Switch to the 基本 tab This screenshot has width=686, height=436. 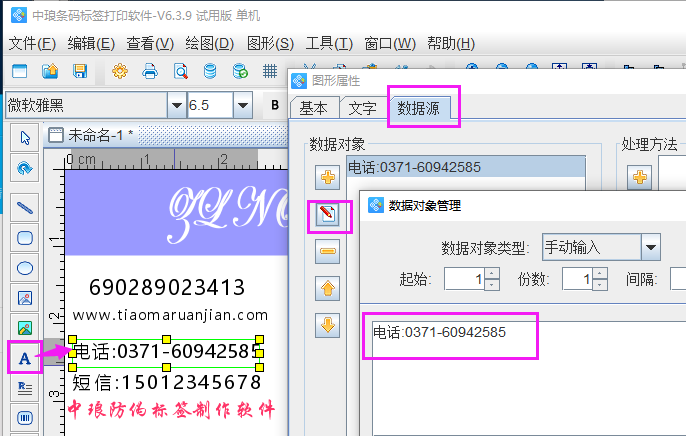313,108
